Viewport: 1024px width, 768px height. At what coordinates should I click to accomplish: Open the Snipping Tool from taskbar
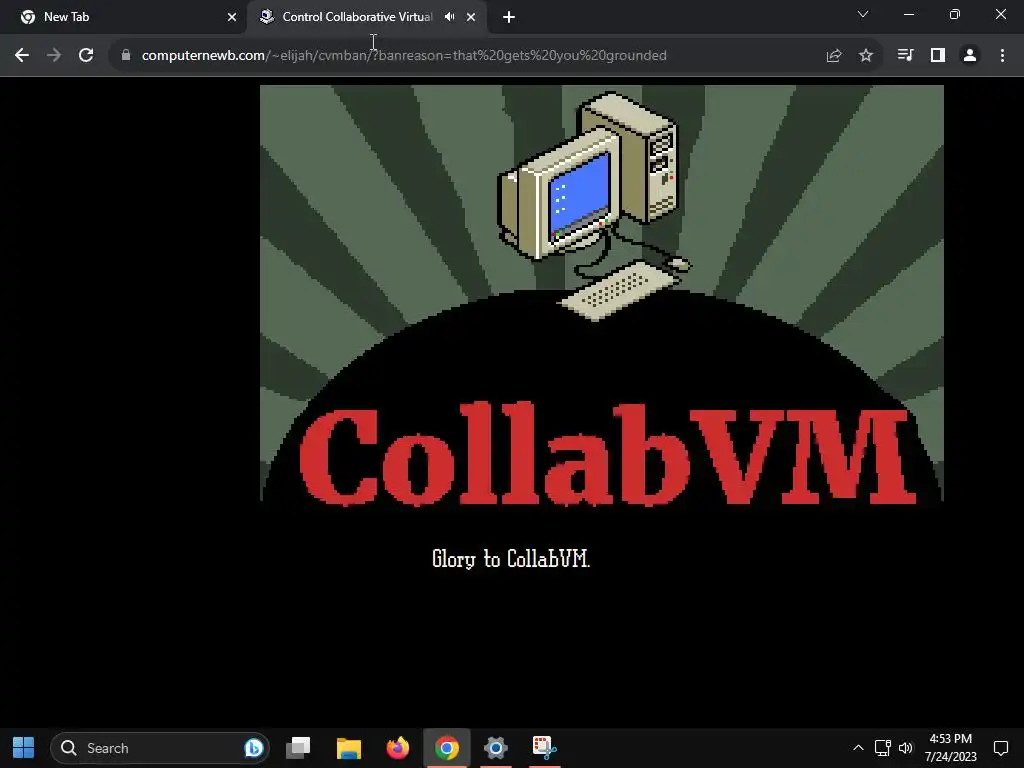coord(544,748)
